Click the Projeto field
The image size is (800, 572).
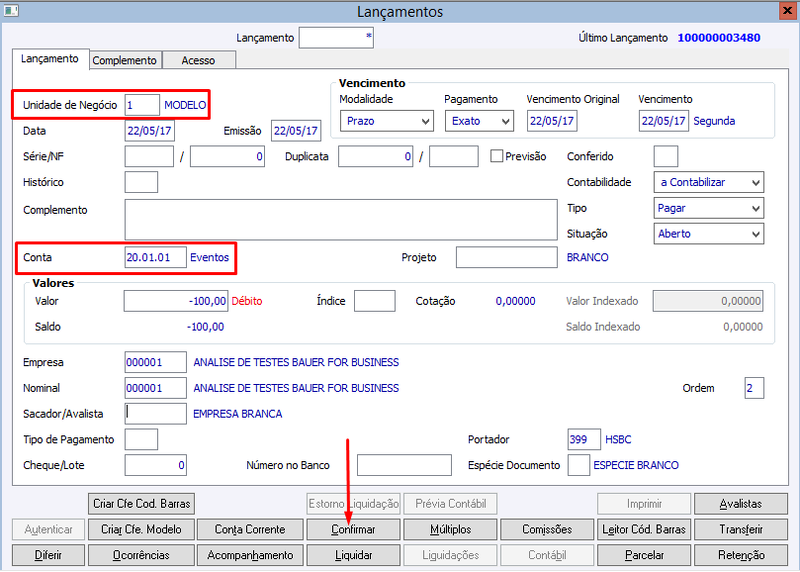click(507, 257)
